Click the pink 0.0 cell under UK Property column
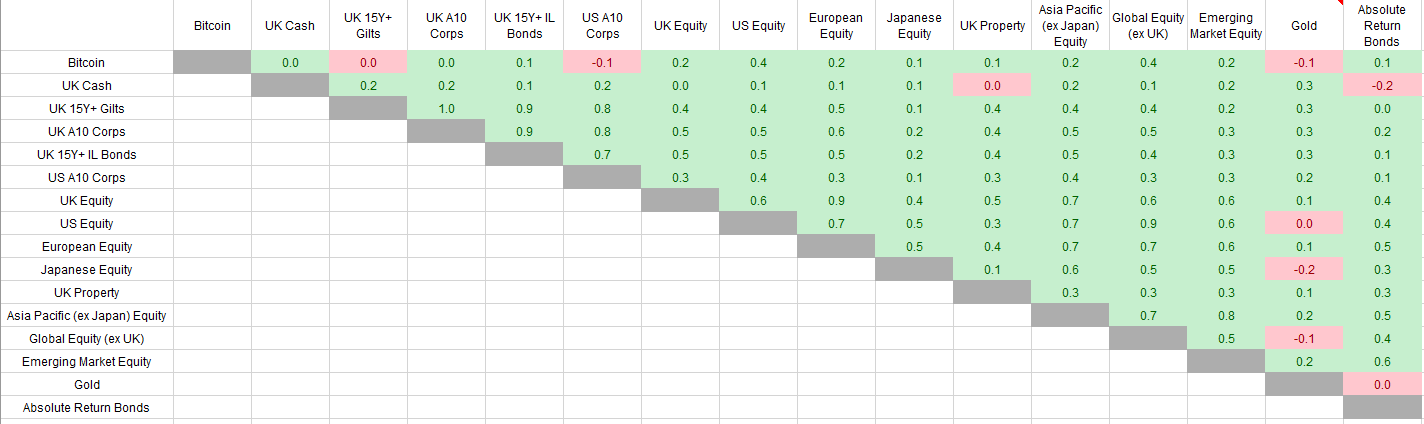This screenshot has height=424, width=1424. coord(992,85)
